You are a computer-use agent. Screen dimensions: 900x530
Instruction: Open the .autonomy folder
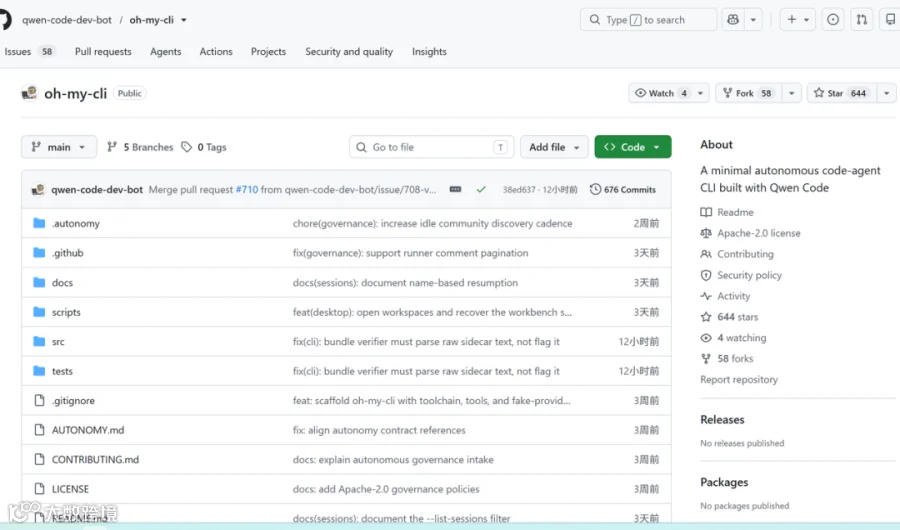pos(75,223)
